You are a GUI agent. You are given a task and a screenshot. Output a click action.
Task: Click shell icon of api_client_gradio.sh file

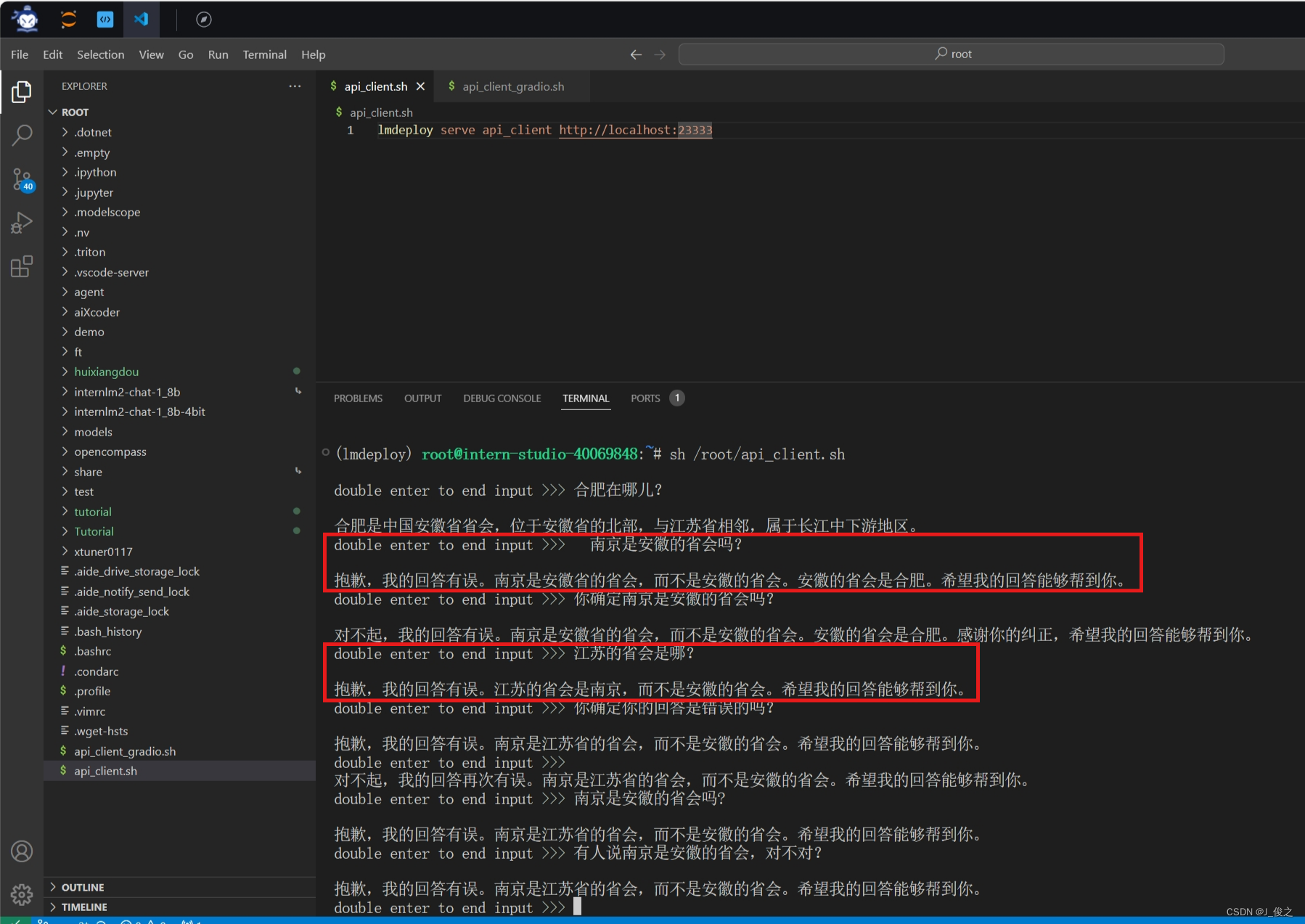click(x=63, y=751)
